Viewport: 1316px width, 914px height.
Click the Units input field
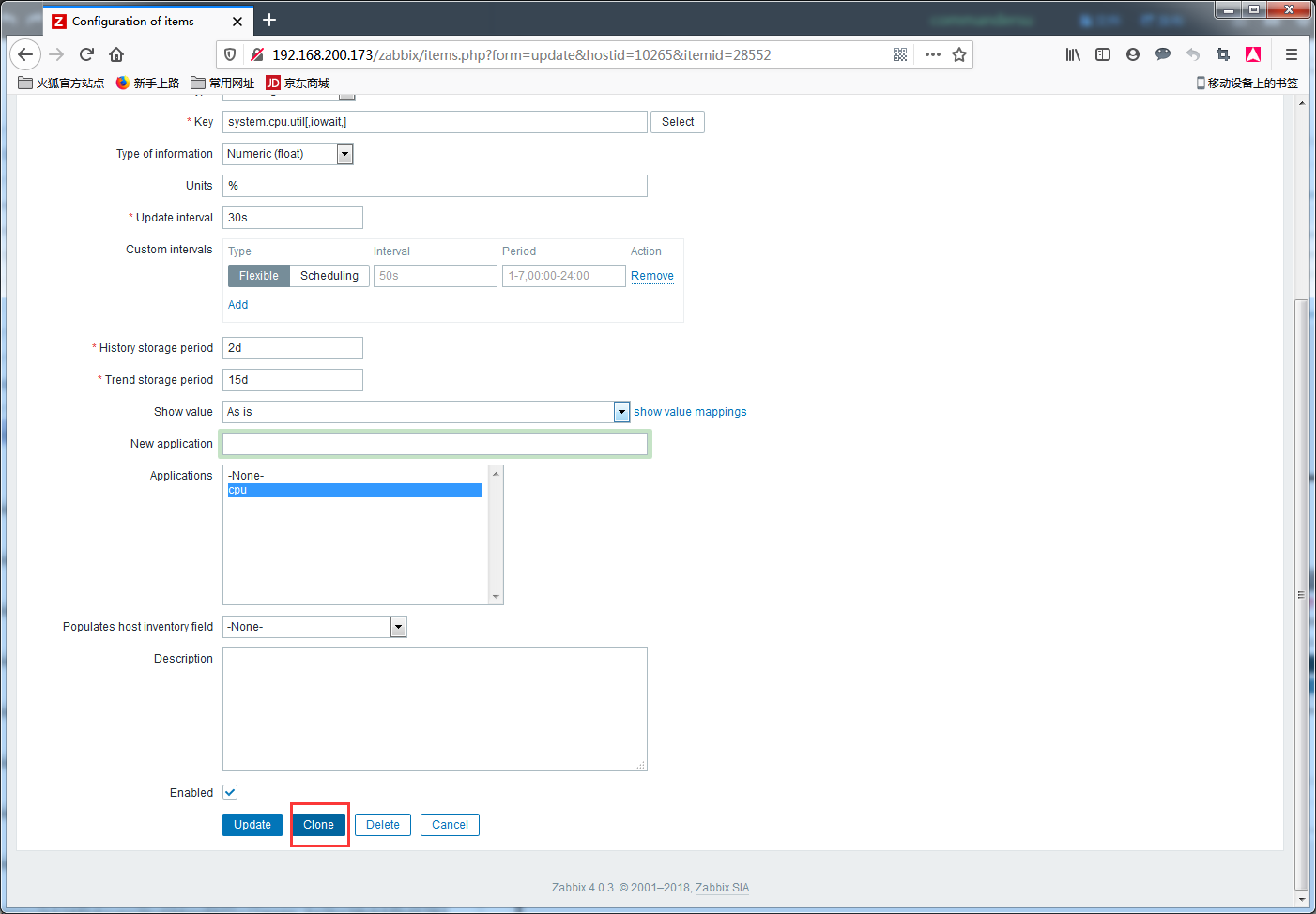pos(435,186)
